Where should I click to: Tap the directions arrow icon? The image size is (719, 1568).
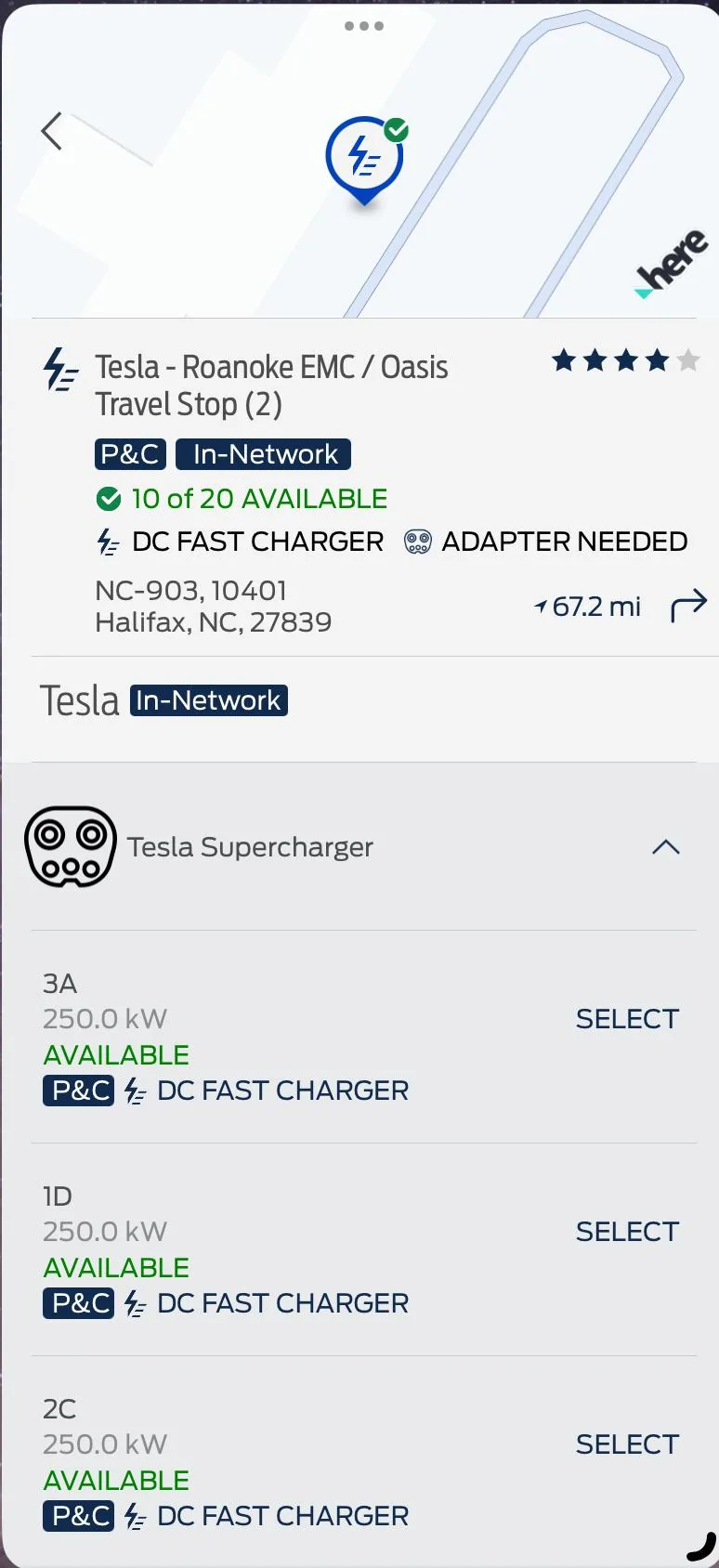(688, 606)
